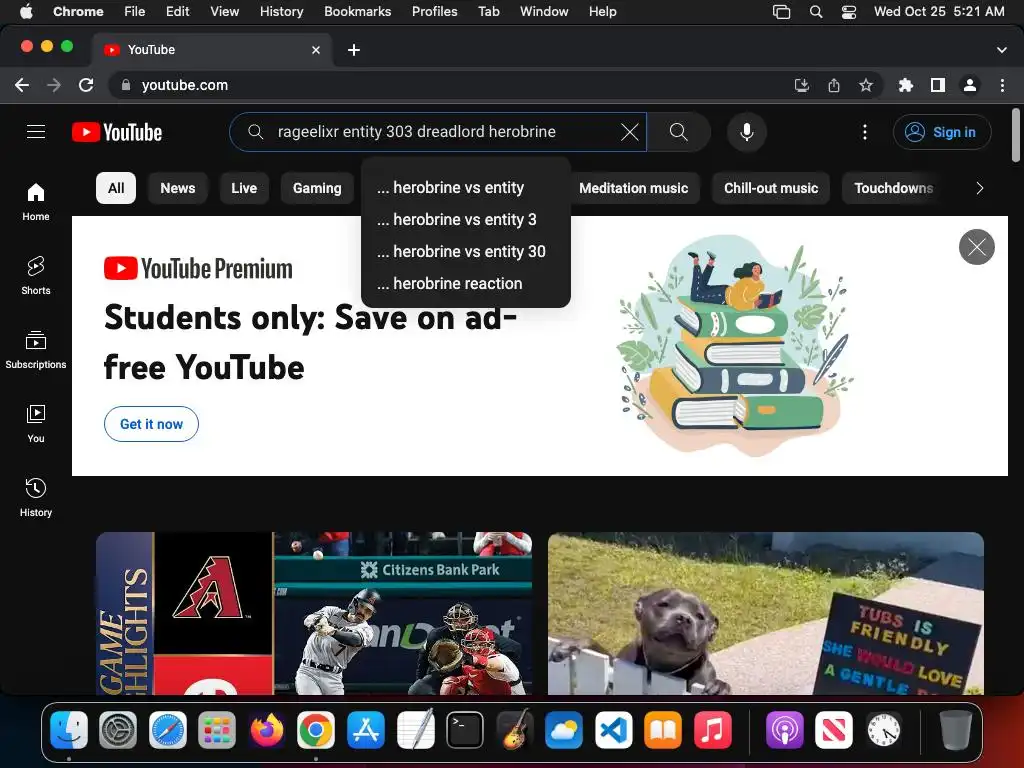Show more filter chips with right chevron
This screenshot has height=768, width=1024.
point(979,188)
